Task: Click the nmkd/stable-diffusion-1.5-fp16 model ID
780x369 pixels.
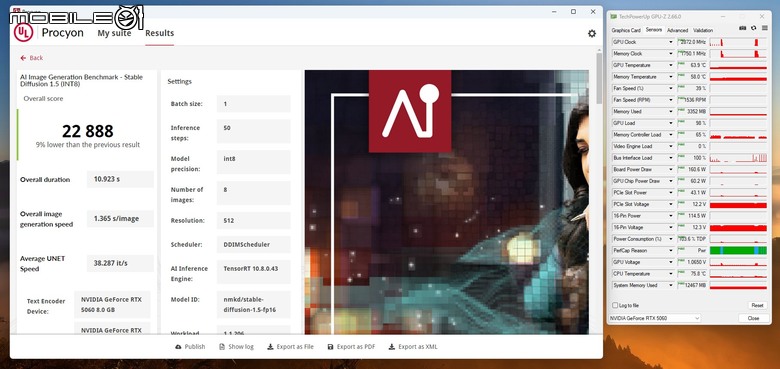Action: [253, 304]
